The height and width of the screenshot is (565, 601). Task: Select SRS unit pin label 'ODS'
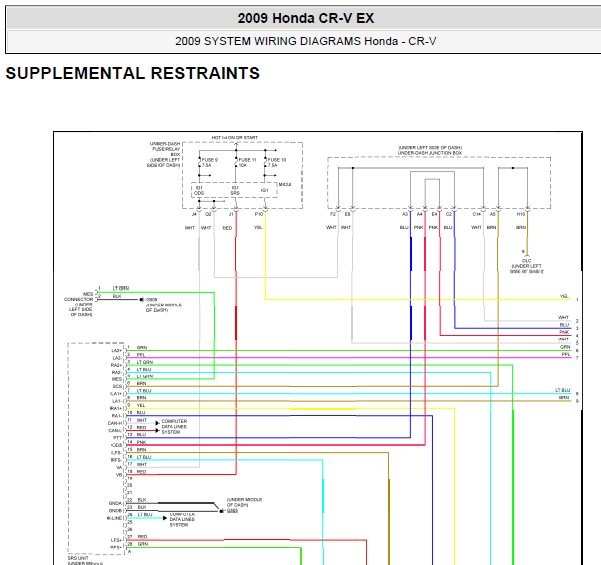coord(117,445)
